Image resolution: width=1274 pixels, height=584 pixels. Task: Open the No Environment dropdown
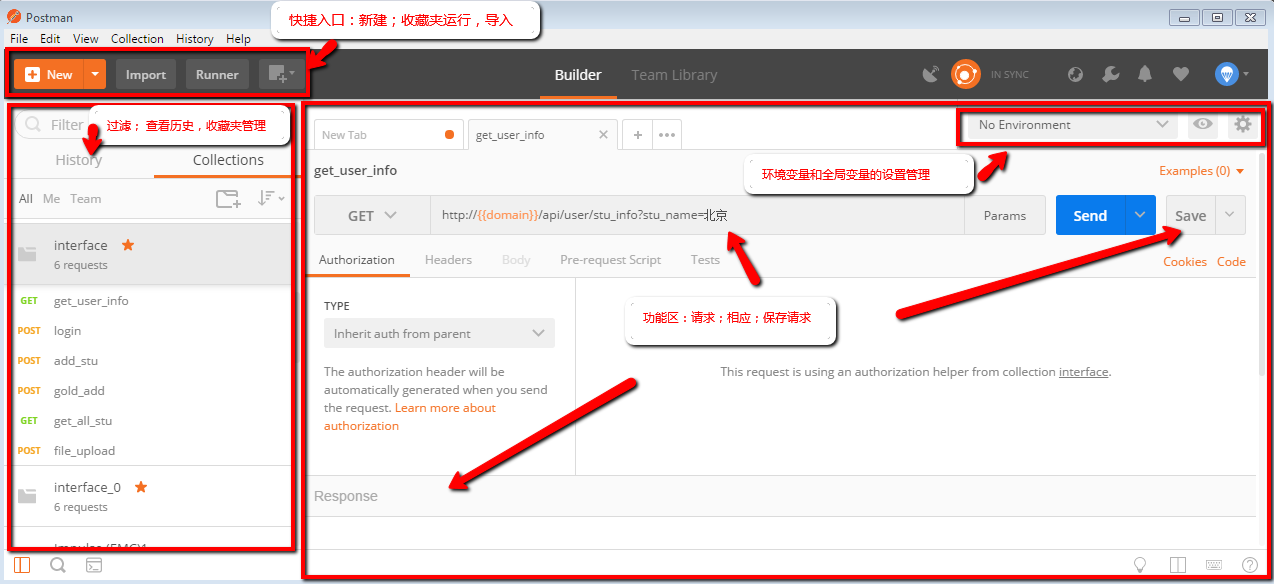click(1072, 125)
